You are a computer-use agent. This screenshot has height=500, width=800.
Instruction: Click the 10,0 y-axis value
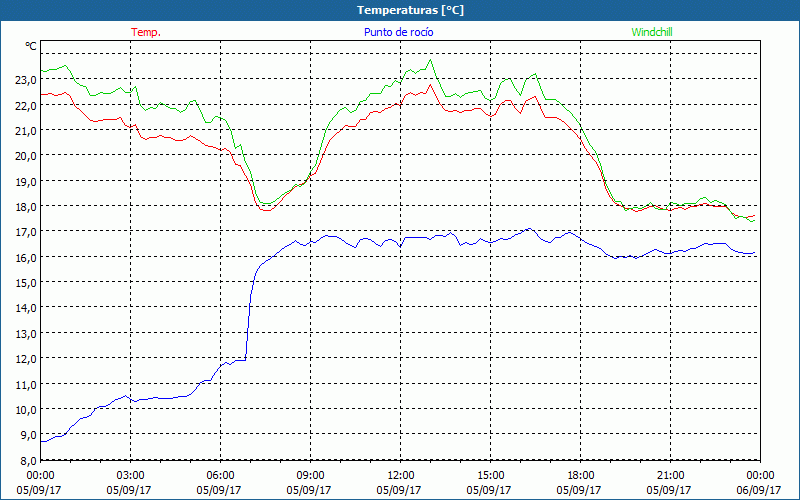(x=27, y=410)
